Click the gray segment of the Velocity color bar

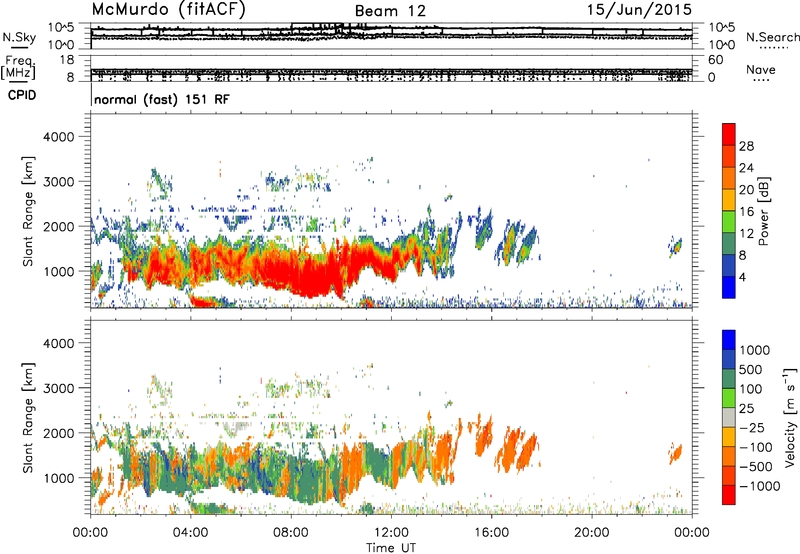click(x=729, y=418)
